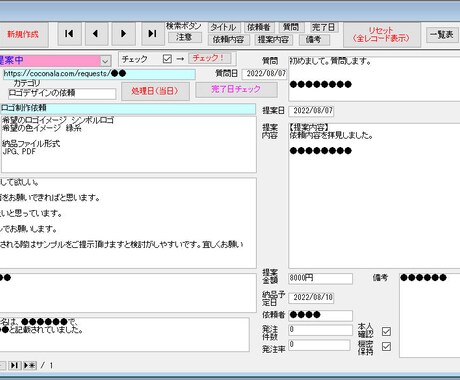Click text 希望の色イメージ 緑系
Screen dimensions: 460x380
point(42,128)
